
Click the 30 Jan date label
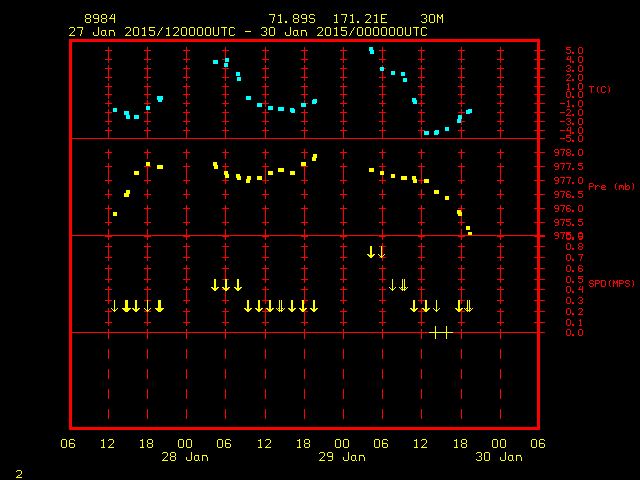coord(499,457)
